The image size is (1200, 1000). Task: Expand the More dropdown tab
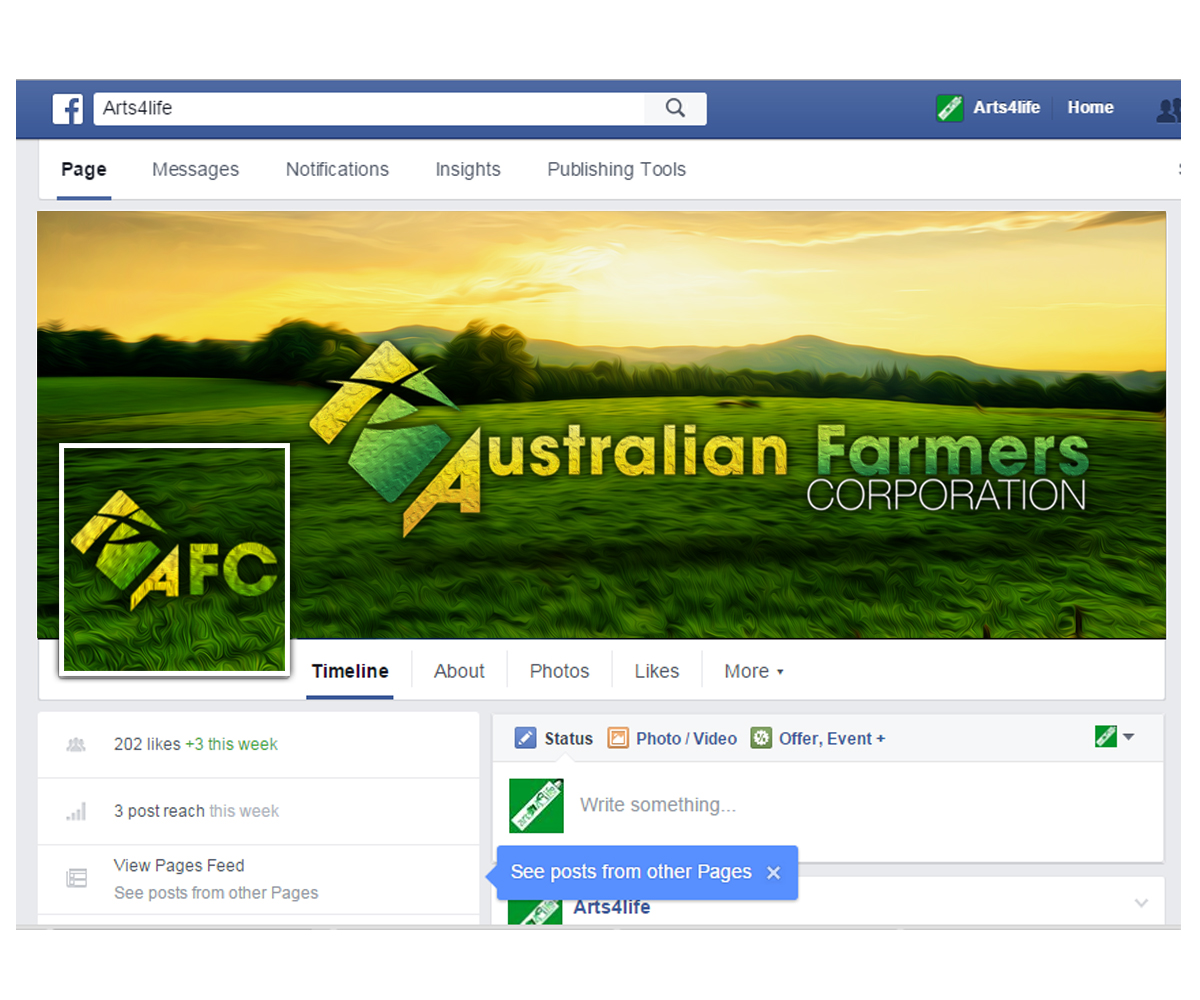click(x=754, y=671)
